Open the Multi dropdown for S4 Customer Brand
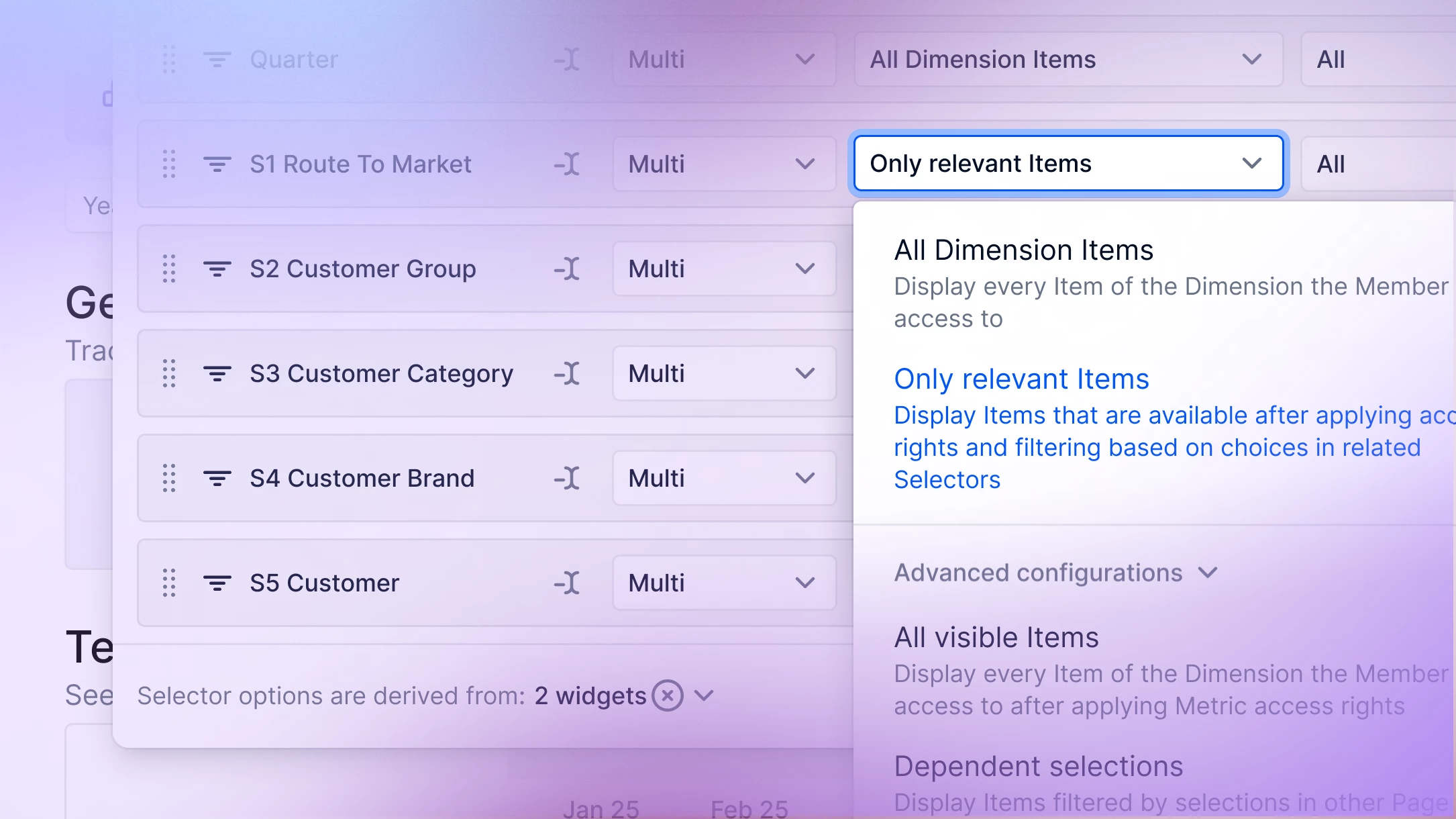This screenshot has width=1456, height=819. (x=724, y=478)
